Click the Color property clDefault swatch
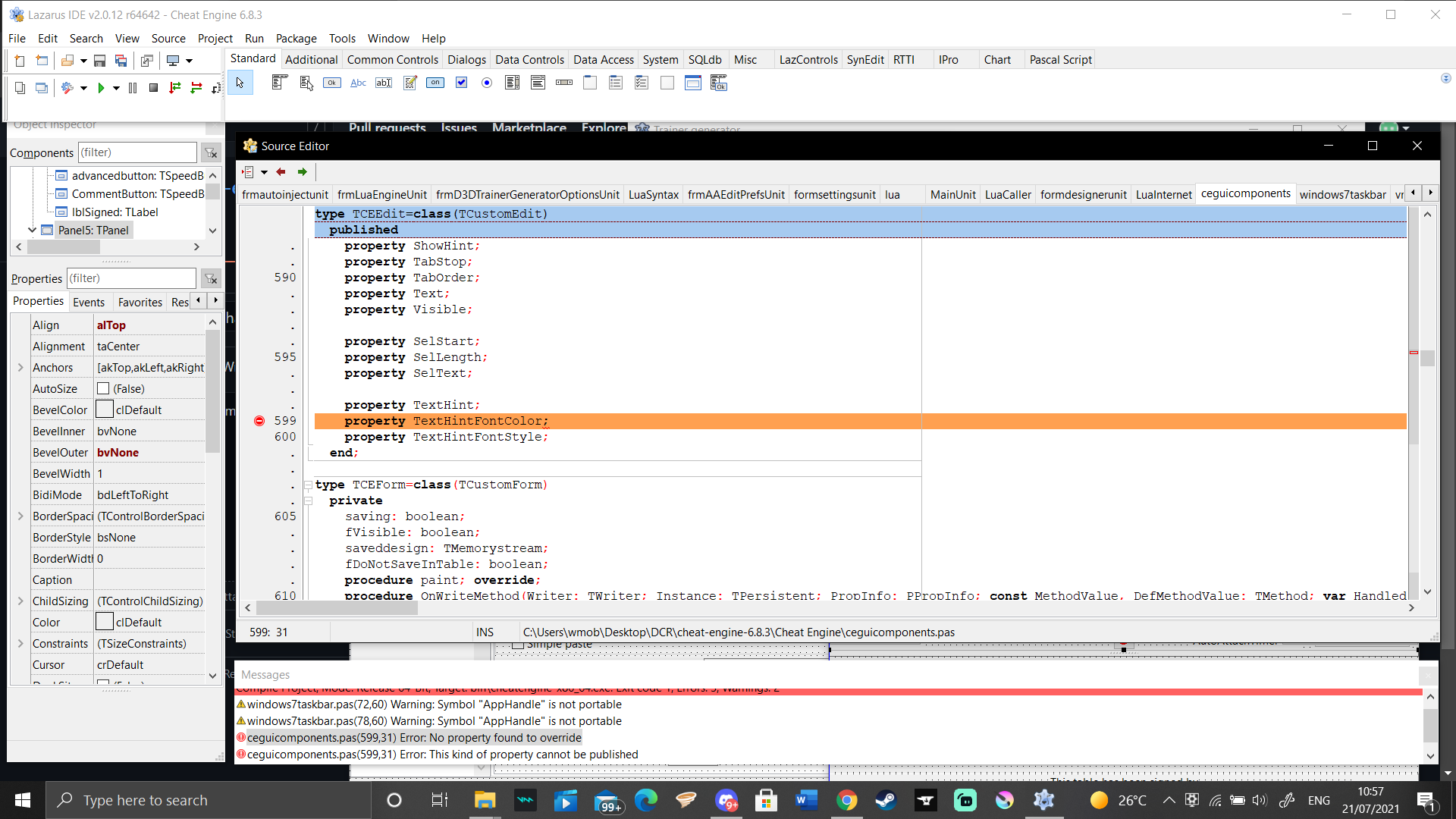Screen dimensions: 1456x819 pos(104,621)
